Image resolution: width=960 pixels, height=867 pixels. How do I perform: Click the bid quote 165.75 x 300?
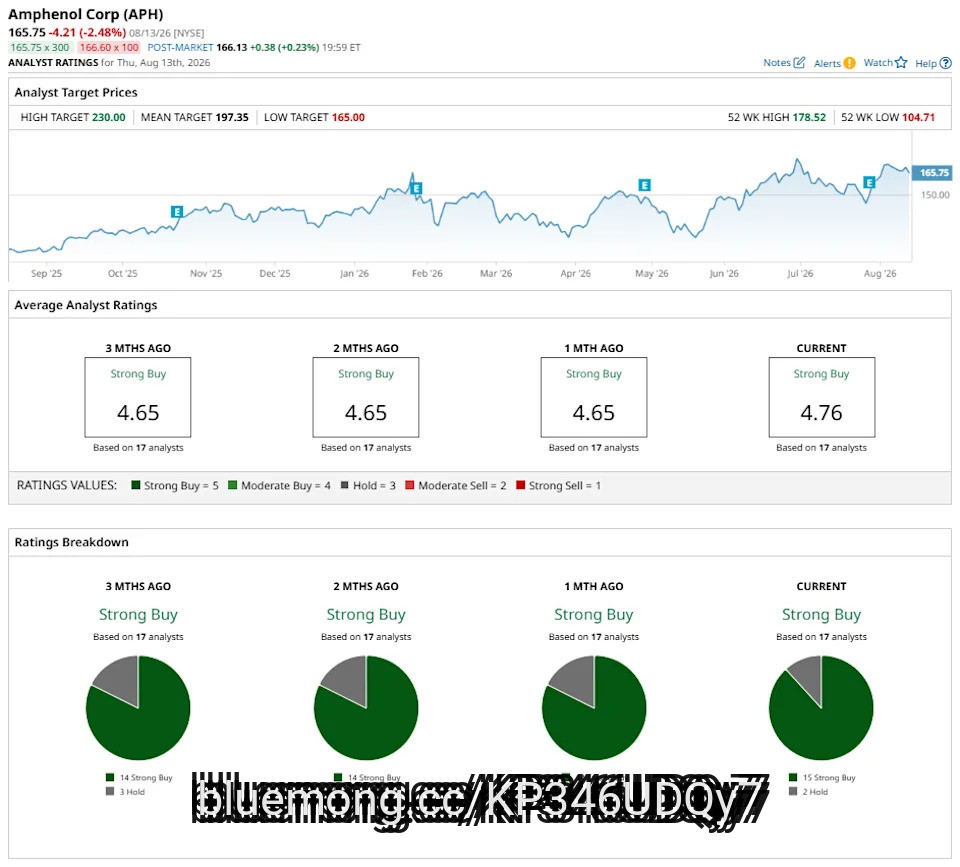pyautogui.click(x=40, y=47)
